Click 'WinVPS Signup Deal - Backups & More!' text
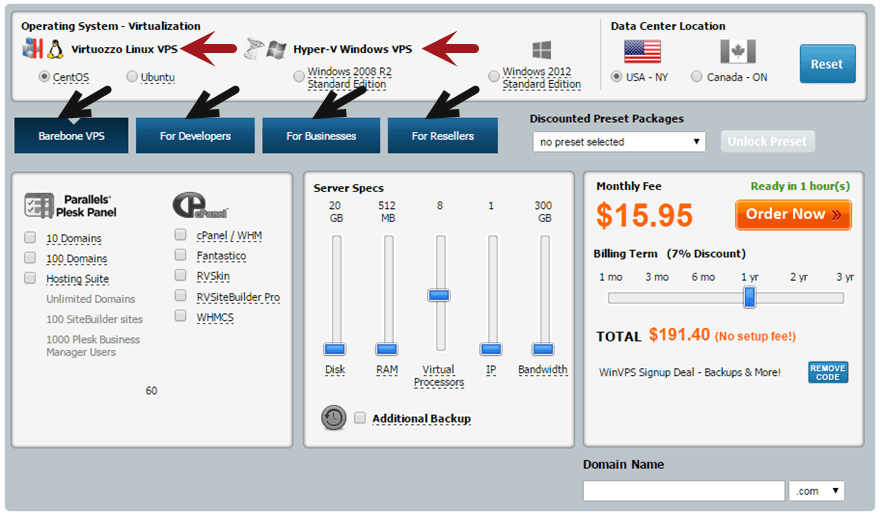The height and width of the screenshot is (514, 880). tap(690, 373)
